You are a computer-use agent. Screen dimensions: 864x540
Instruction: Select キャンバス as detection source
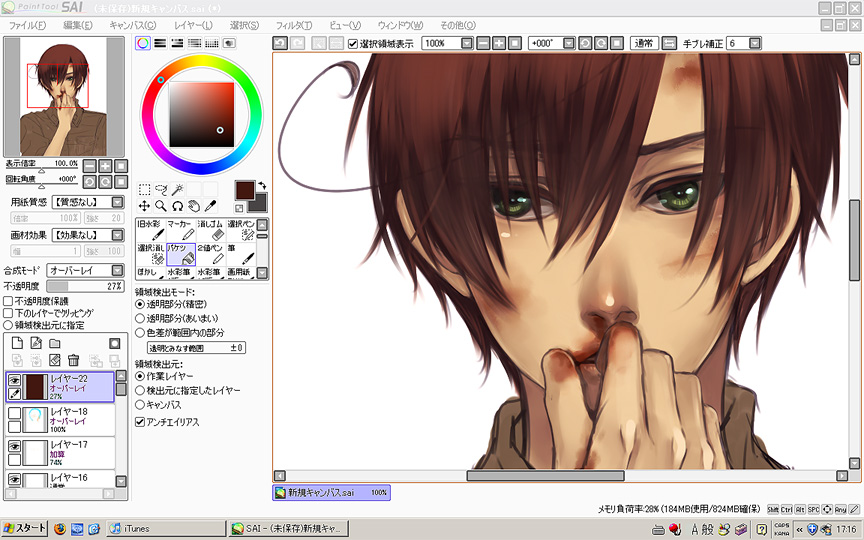140,404
